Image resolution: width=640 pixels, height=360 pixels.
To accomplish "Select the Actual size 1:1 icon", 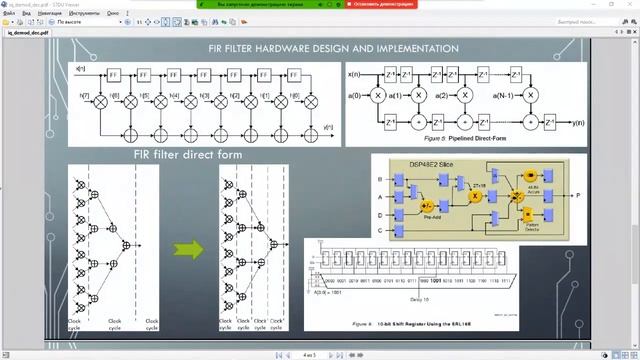I will pos(139,22).
